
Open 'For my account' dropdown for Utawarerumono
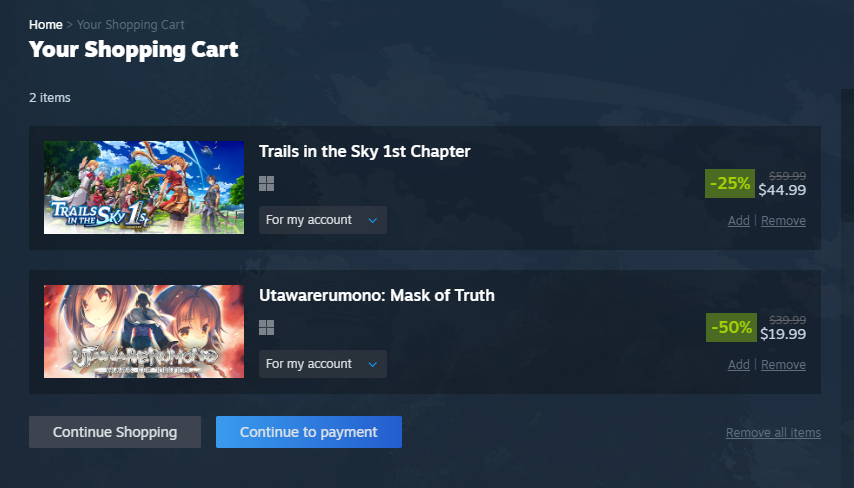tap(323, 364)
